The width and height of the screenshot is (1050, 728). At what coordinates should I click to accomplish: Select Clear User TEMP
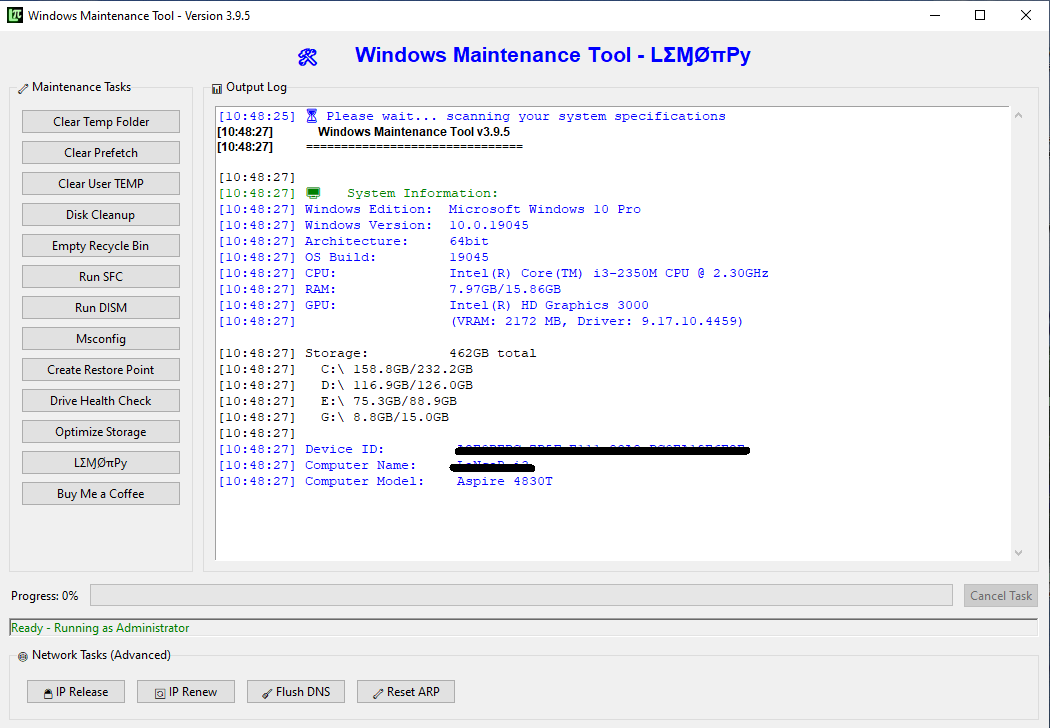(x=101, y=184)
